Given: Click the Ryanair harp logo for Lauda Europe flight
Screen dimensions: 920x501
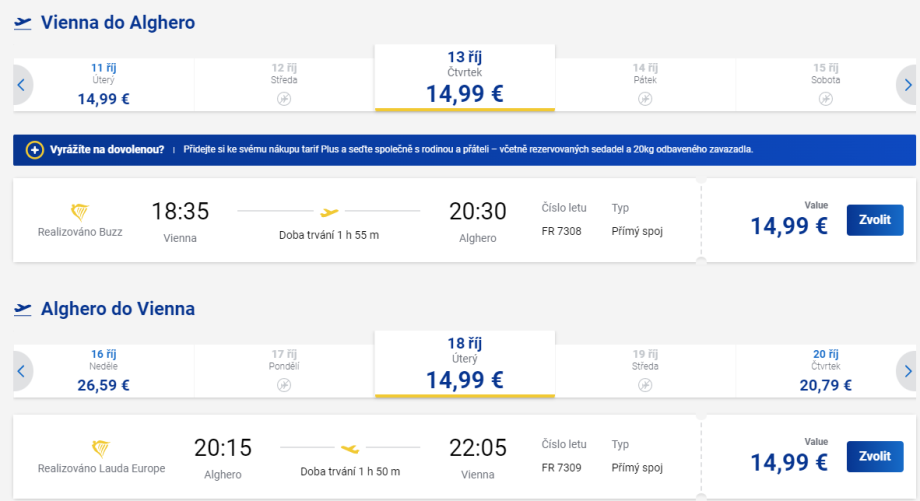Looking at the screenshot, I should [x=101, y=448].
